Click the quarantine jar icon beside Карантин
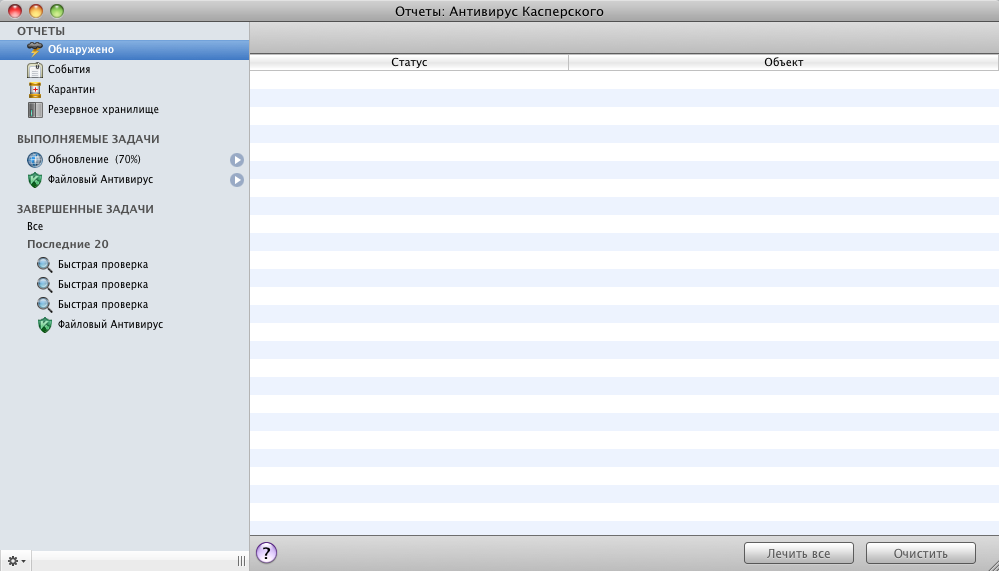The height and width of the screenshot is (571, 999). 35,89
